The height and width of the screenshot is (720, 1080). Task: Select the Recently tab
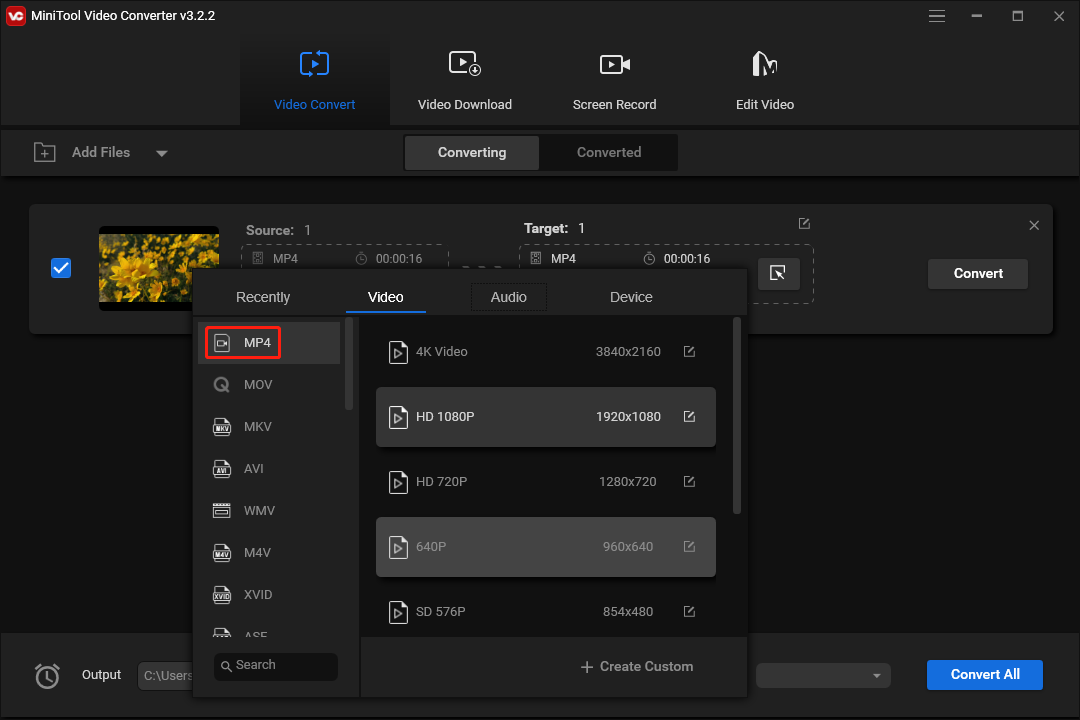(x=262, y=297)
